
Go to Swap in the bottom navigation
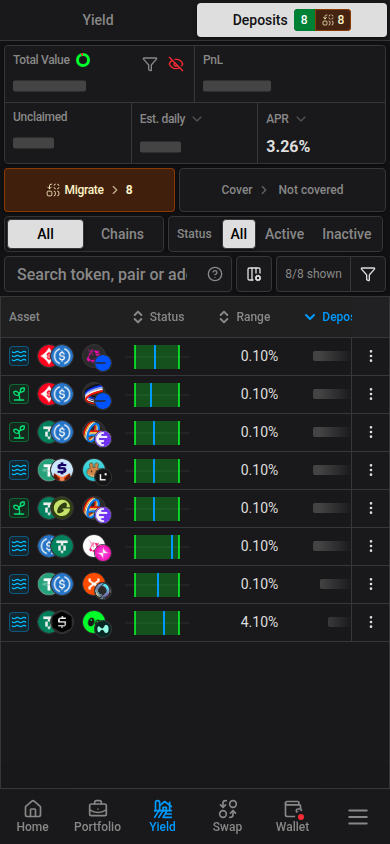227,816
